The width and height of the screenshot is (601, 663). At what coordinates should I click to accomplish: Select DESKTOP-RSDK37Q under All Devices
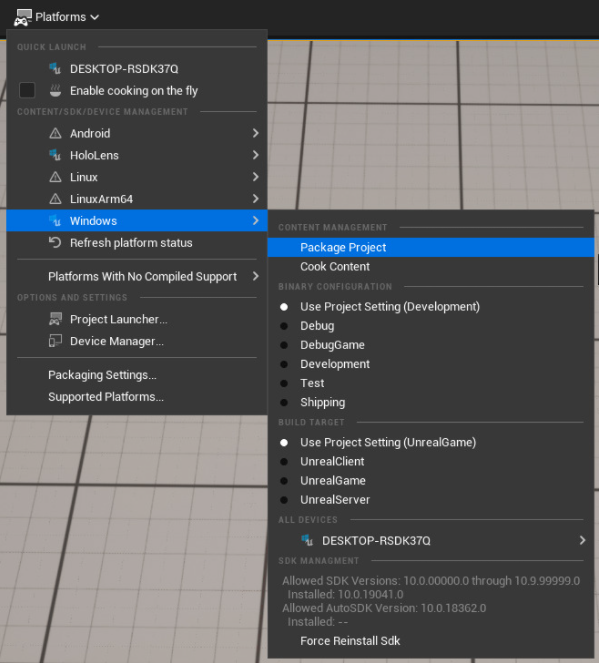[x=431, y=540]
